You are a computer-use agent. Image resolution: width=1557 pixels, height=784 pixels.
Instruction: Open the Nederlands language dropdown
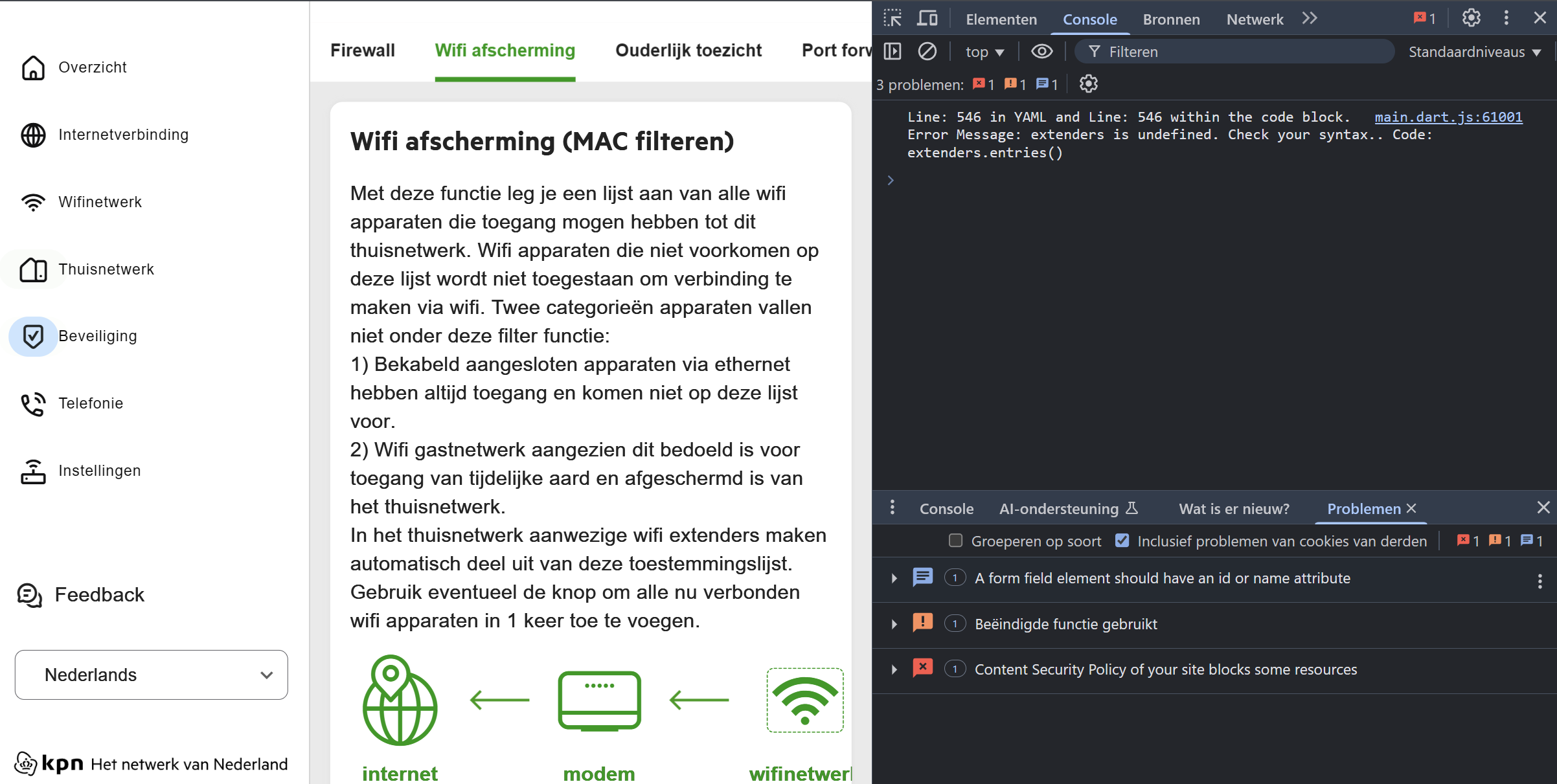coord(152,675)
